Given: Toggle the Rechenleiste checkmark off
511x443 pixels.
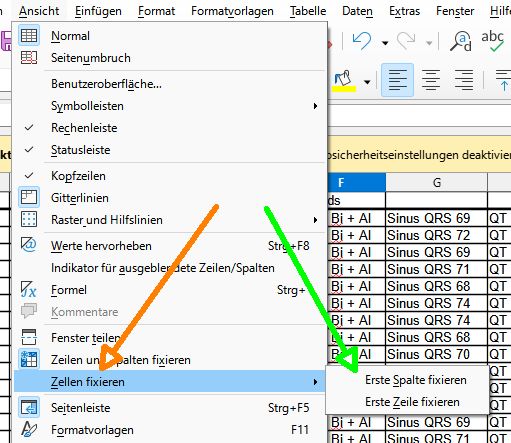Looking at the screenshot, I should point(29,128).
